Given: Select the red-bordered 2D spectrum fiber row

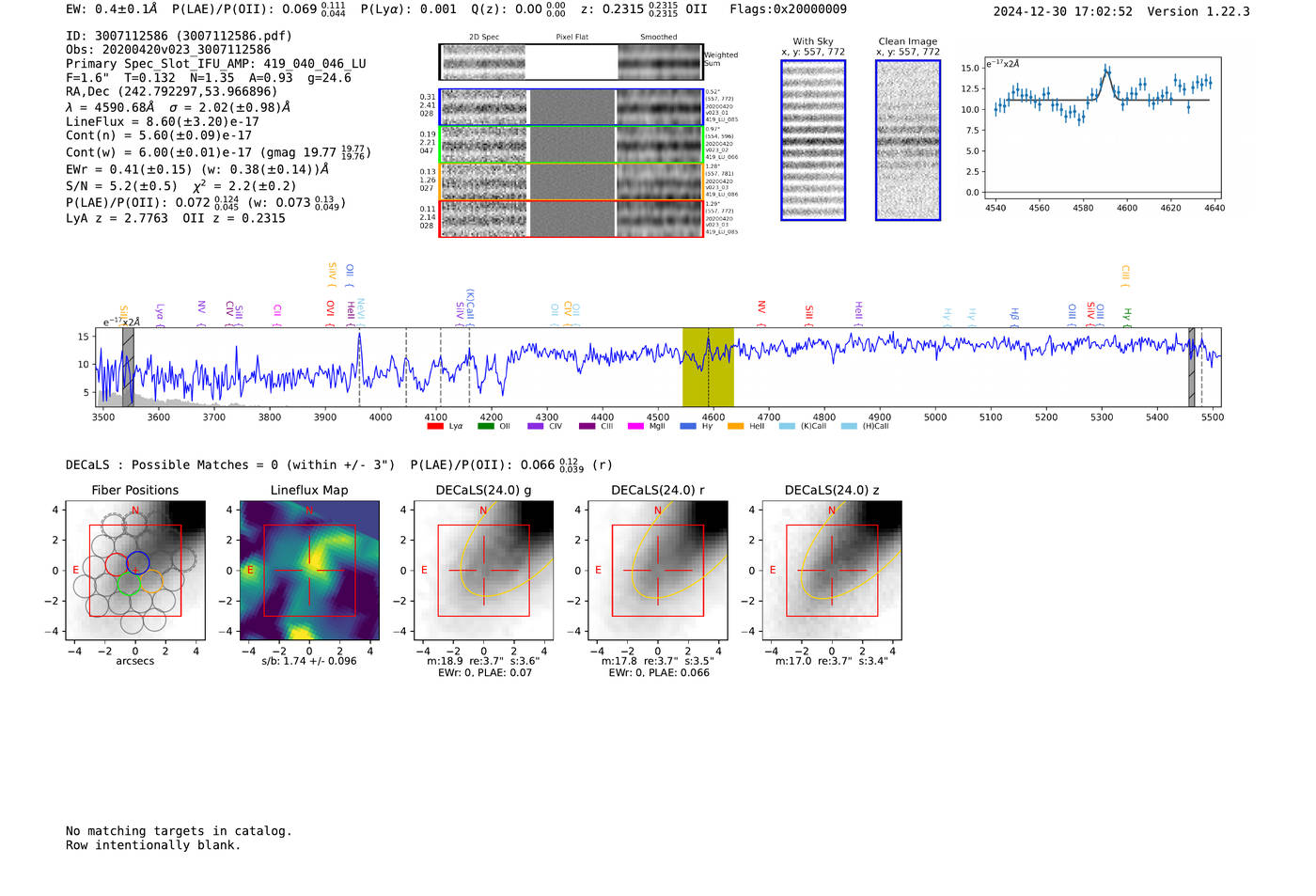Looking at the screenshot, I should pos(571,218).
